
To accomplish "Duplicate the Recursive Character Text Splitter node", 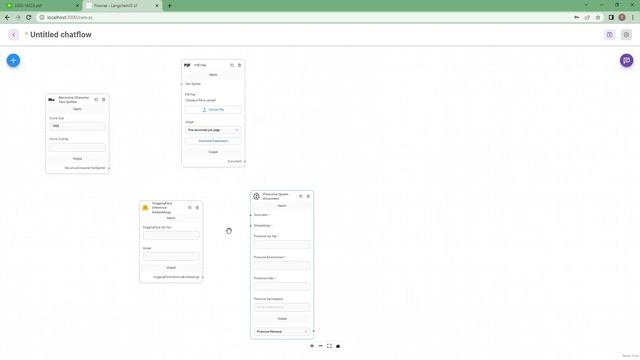I will pyautogui.click(x=96, y=100).
